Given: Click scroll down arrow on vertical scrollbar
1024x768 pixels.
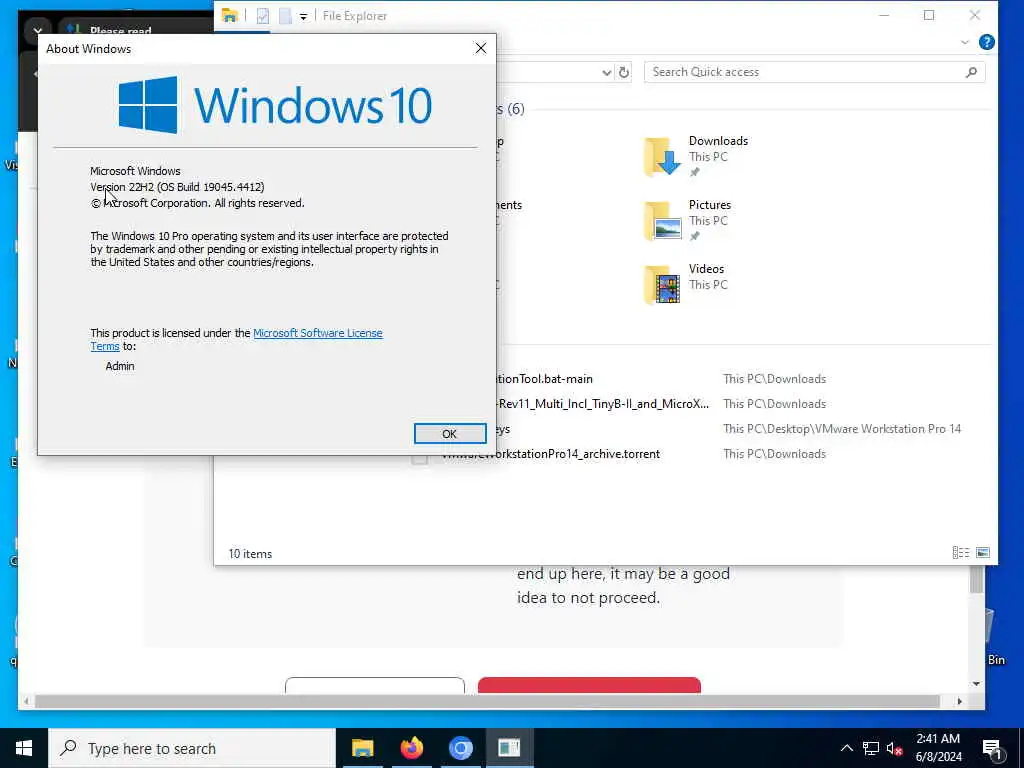Looking at the screenshot, I should (976, 684).
